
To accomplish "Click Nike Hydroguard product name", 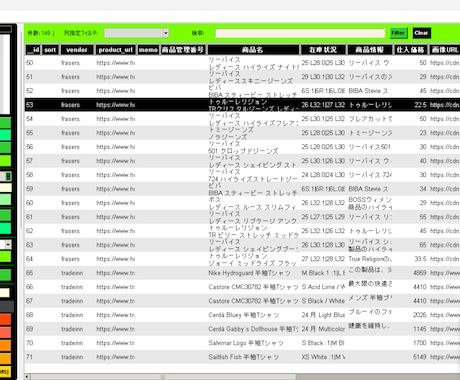I will pos(249,273).
